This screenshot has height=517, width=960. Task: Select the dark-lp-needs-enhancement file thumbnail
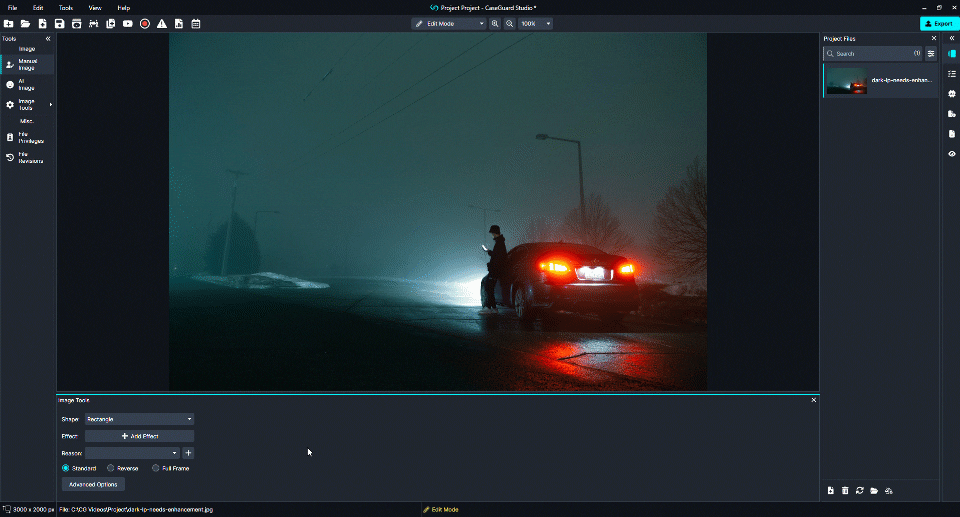click(847, 81)
